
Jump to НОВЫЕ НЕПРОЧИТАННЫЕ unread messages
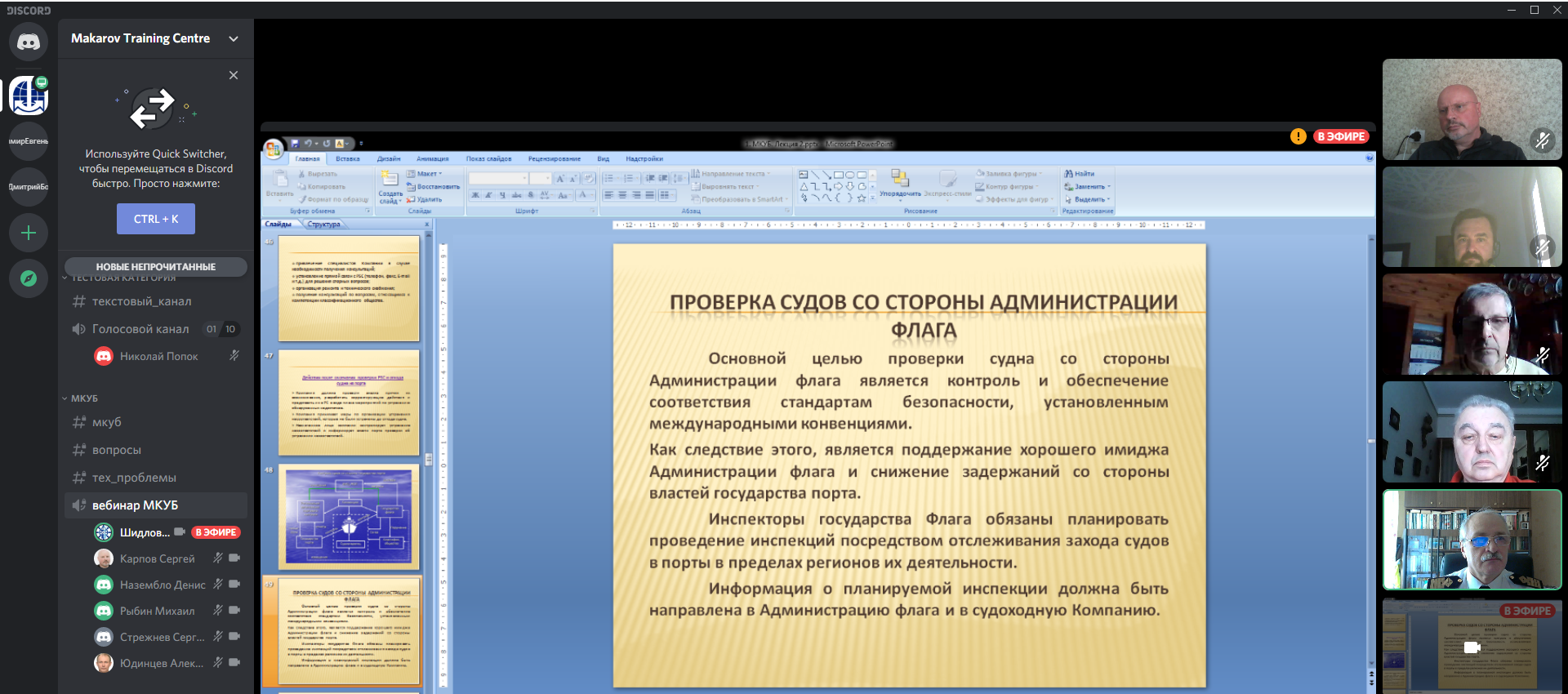click(x=155, y=267)
